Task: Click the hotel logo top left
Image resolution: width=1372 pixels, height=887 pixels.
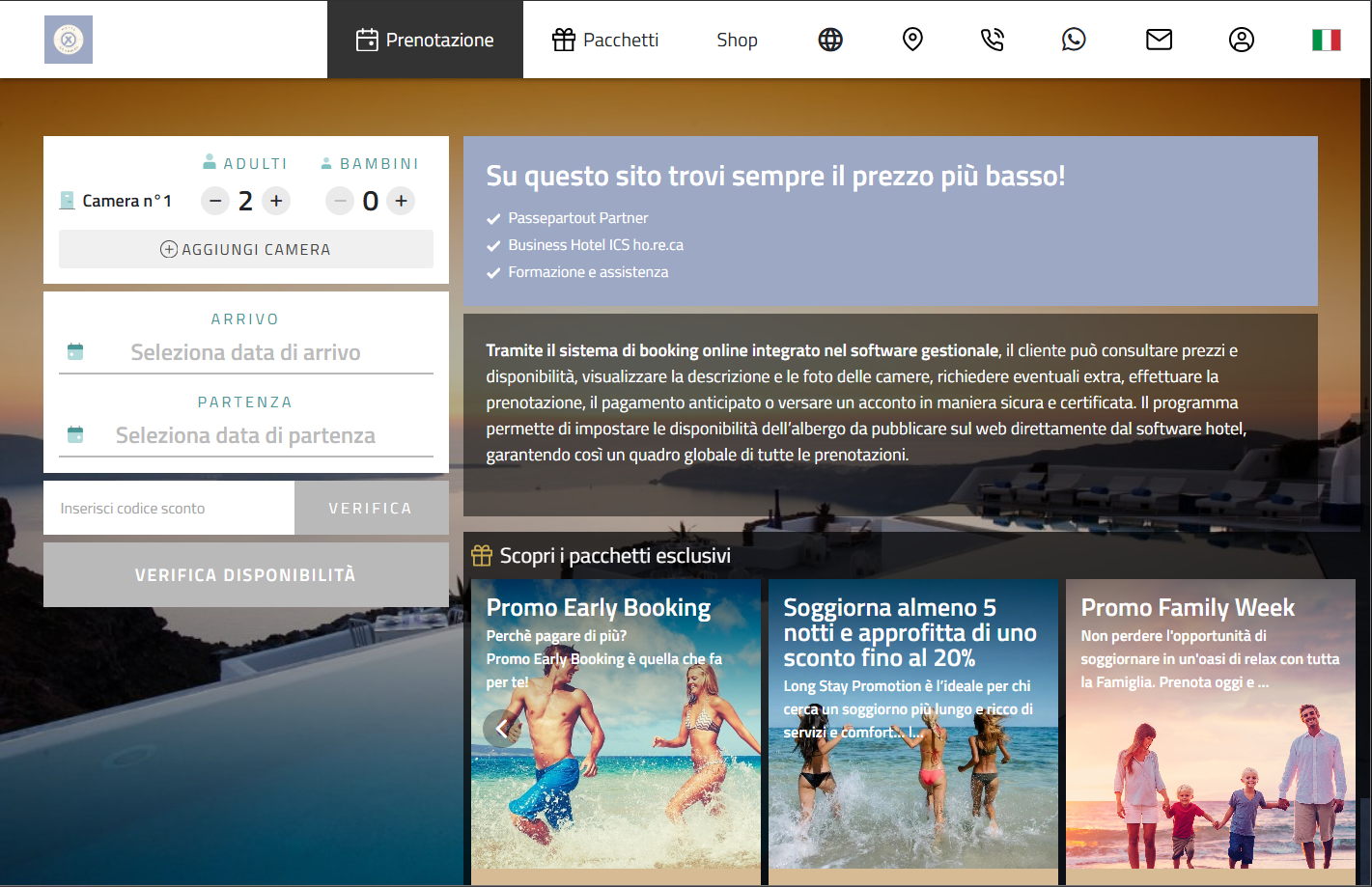Action: (68, 40)
